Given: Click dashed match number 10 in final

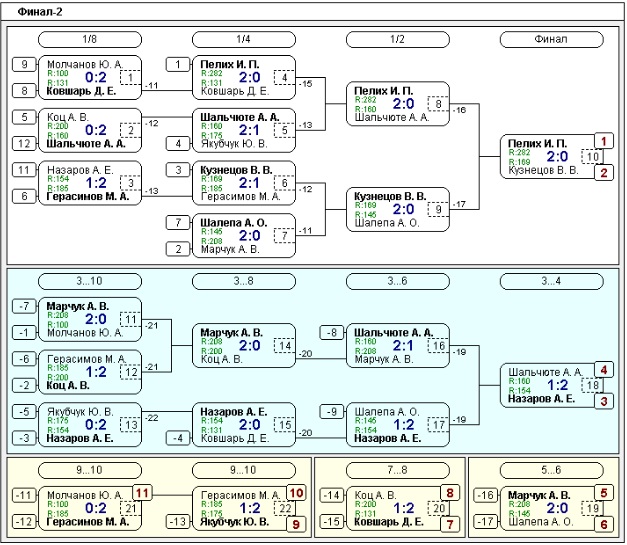Looking at the screenshot, I should point(592,156).
